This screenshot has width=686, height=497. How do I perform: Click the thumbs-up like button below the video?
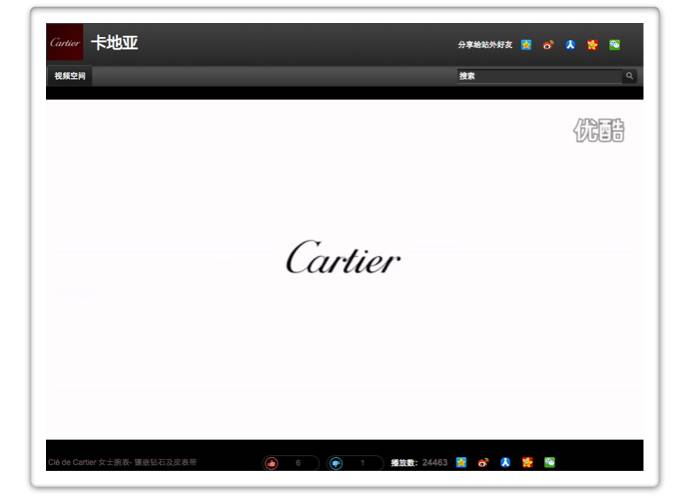pyautogui.click(x=271, y=463)
